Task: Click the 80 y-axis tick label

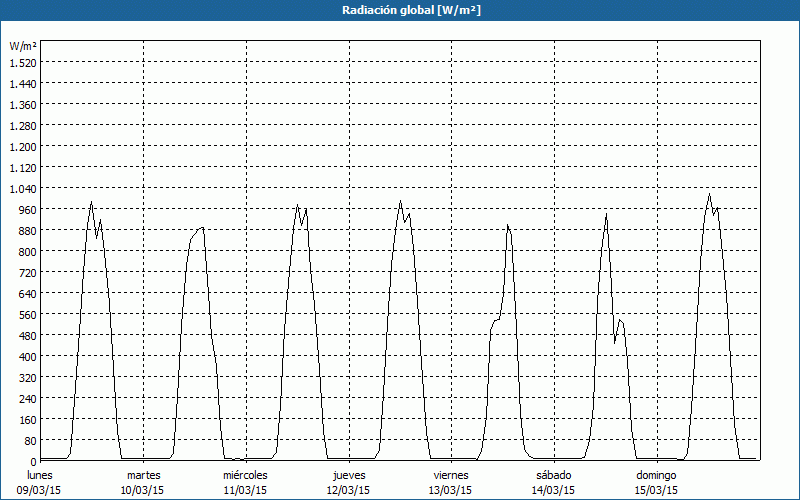Action: point(26,440)
